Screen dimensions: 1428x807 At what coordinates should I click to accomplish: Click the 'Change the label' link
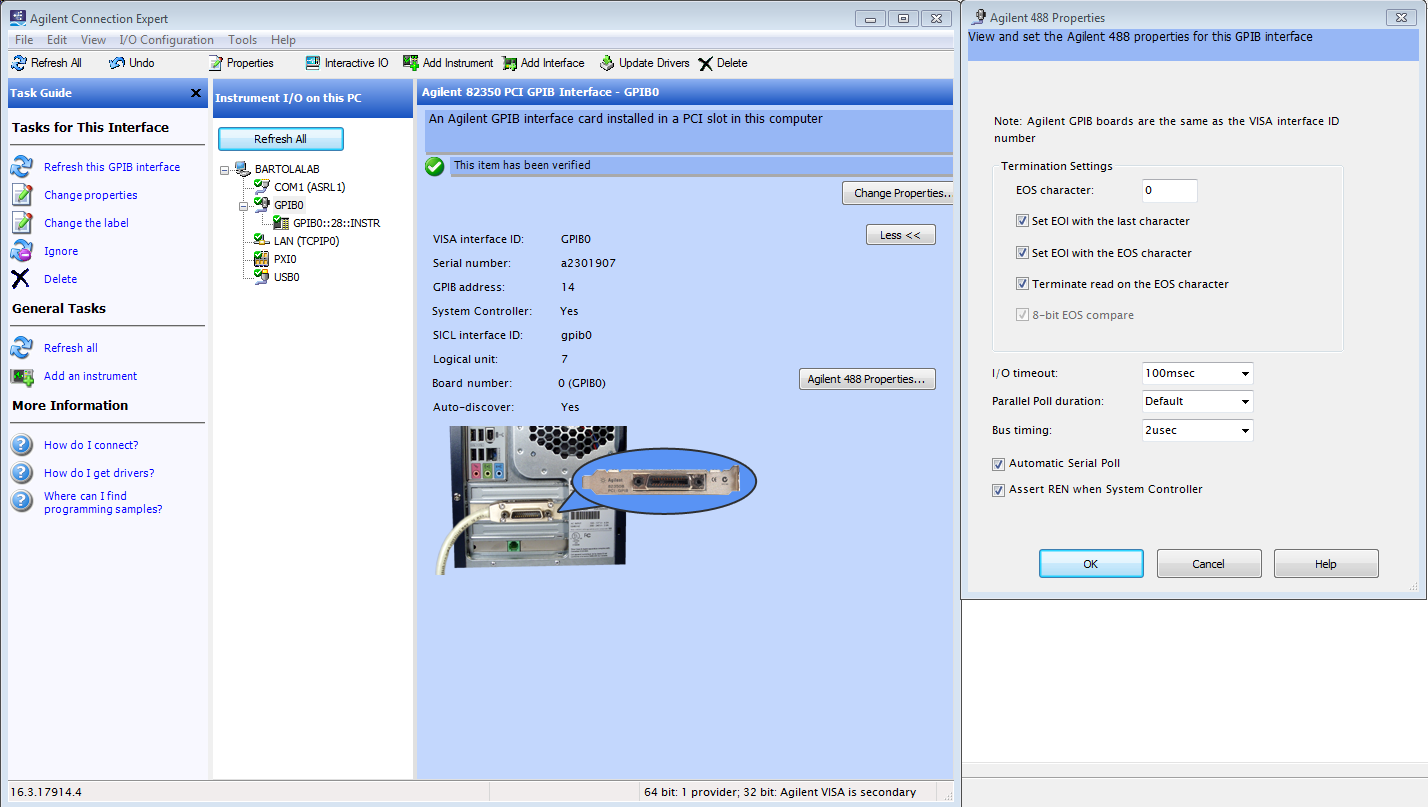pyautogui.click(x=86, y=223)
